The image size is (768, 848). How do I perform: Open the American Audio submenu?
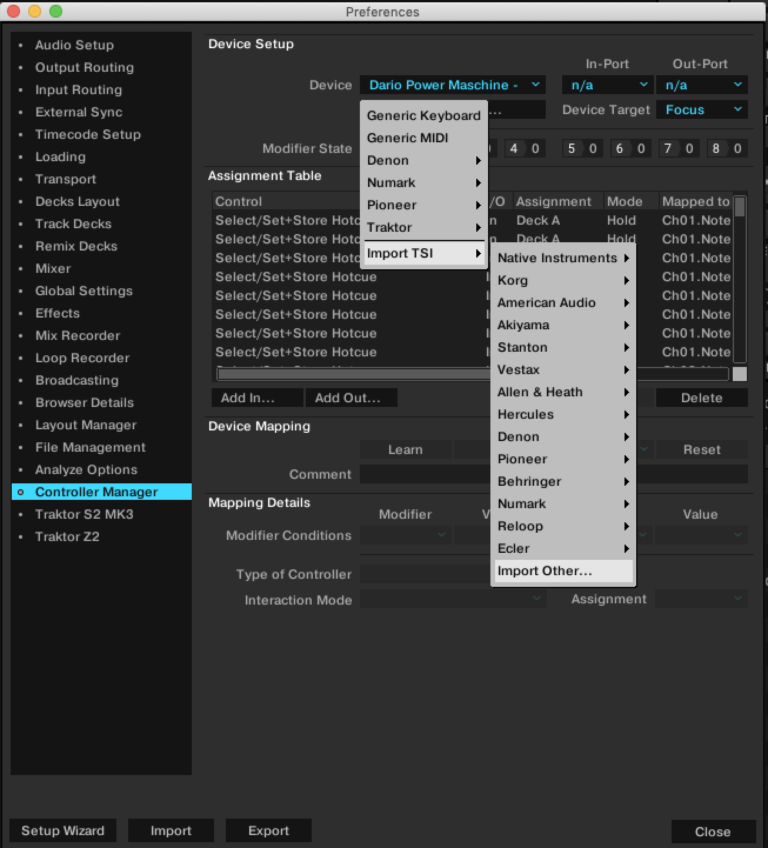562,303
